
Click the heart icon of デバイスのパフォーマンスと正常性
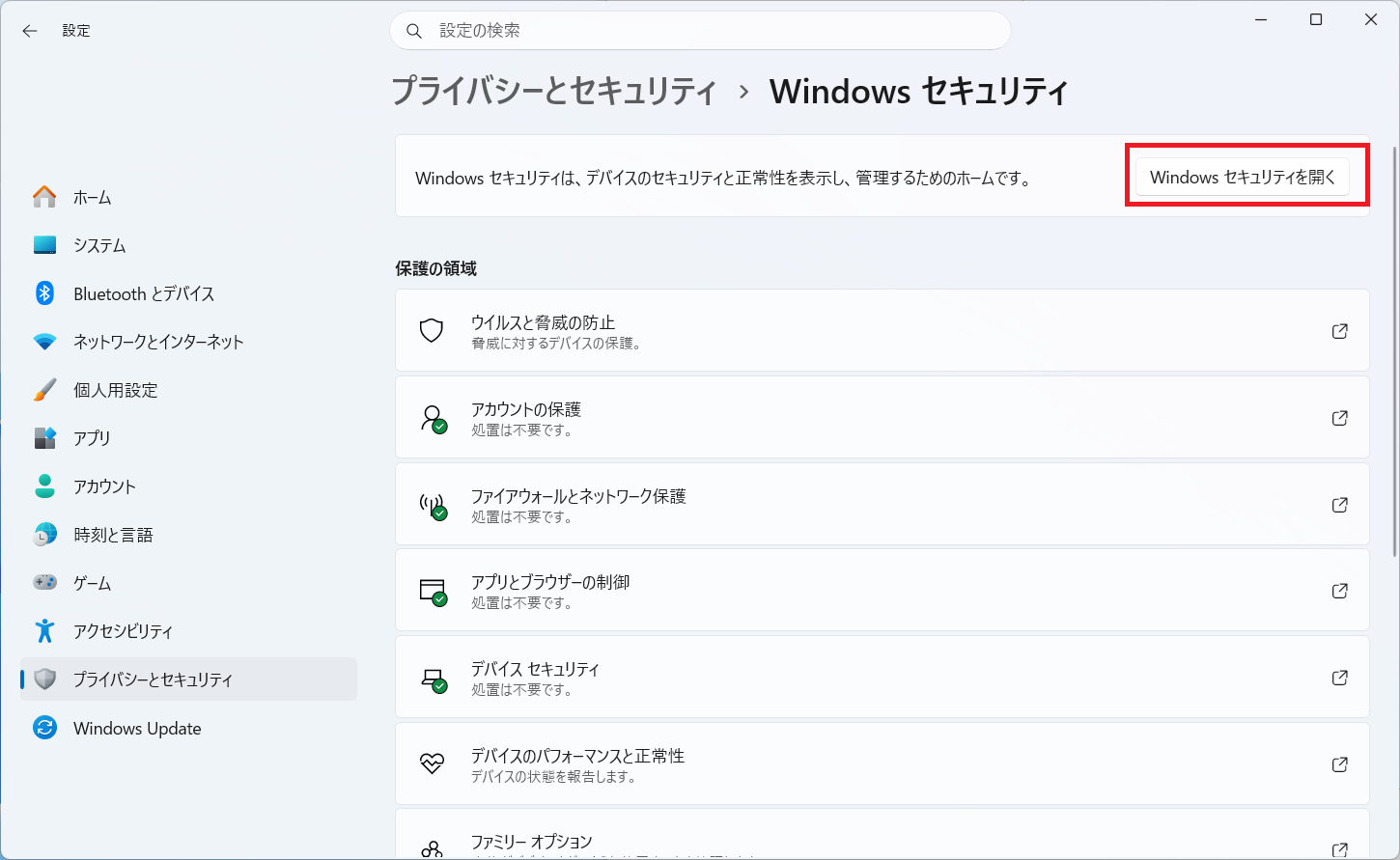point(432,764)
